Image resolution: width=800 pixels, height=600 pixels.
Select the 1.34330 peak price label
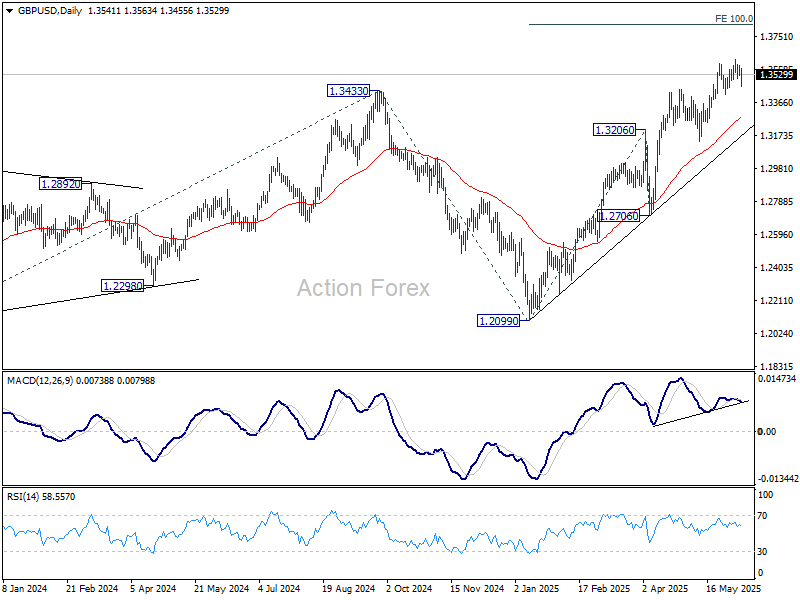coord(348,91)
